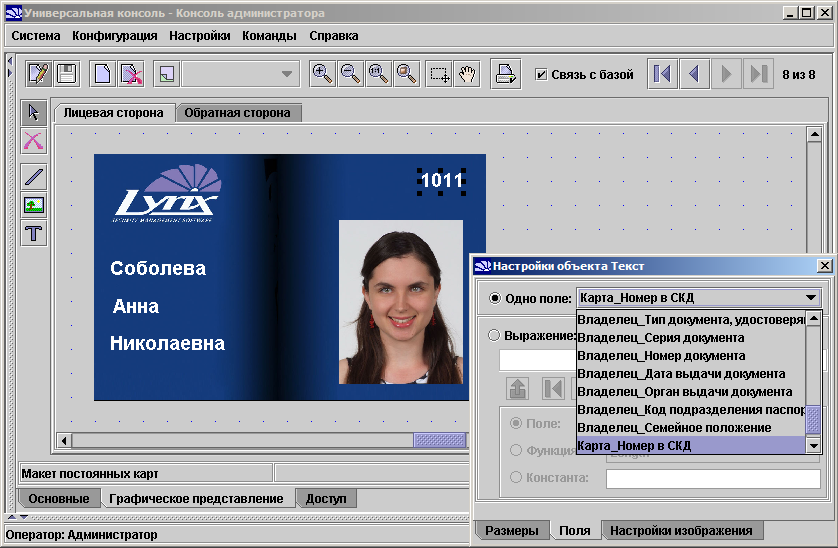This screenshot has height=548, width=838.
Task: Open the Настройки menu
Action: (199, 36)
